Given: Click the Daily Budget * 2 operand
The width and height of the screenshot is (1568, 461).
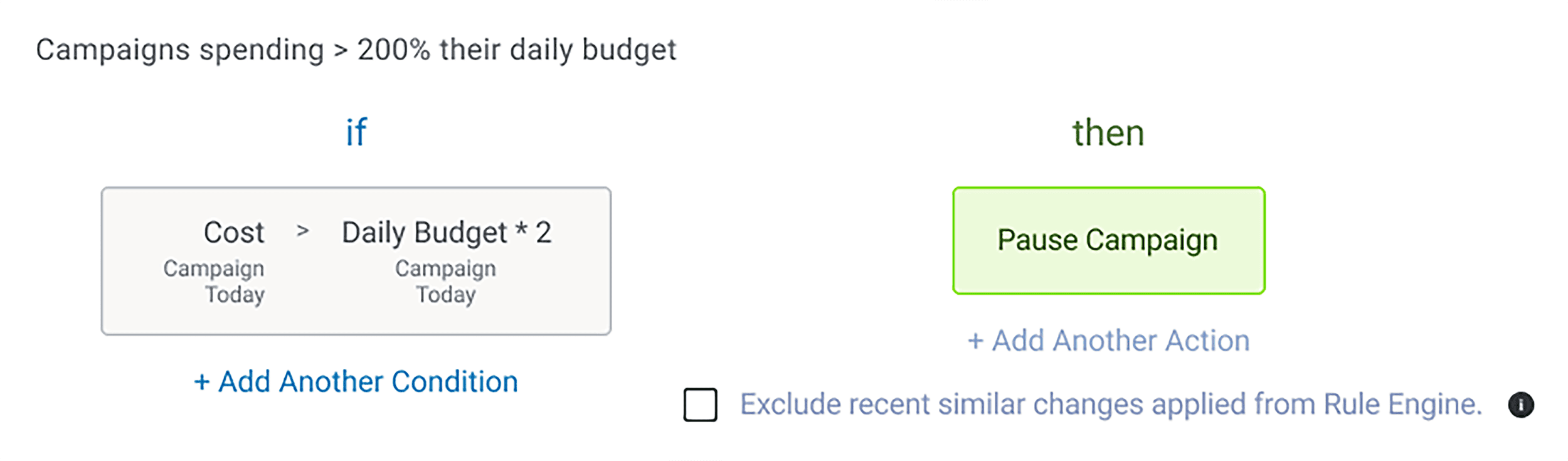Looking at the screenshot, I should pos(447,232).
